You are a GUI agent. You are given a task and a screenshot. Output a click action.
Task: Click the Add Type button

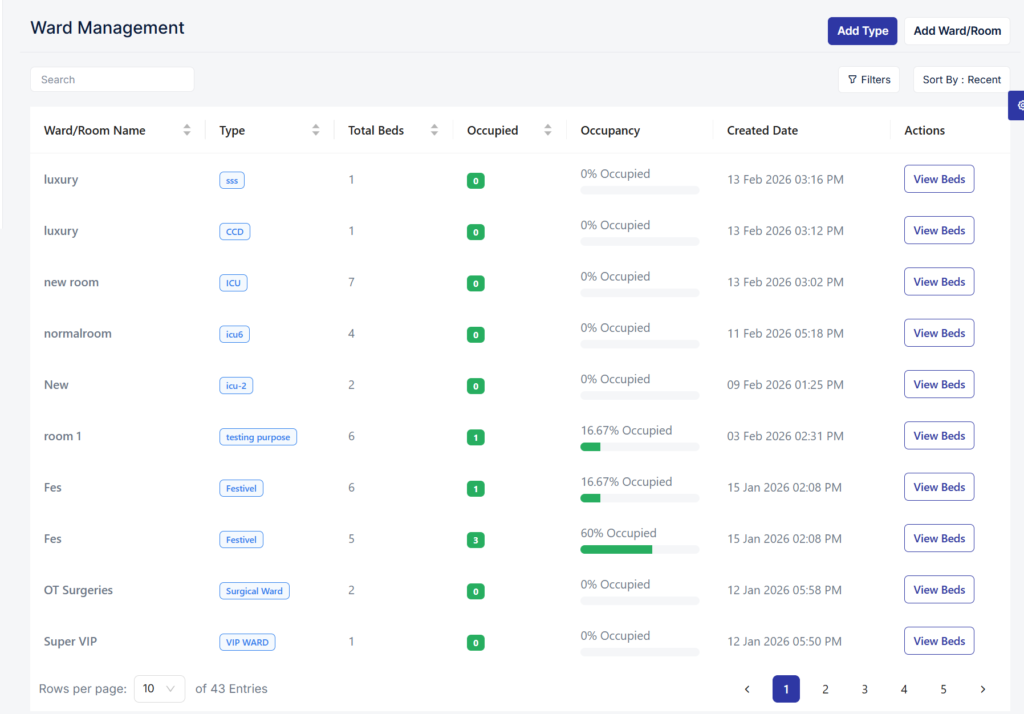pyautogui.click(x=862, y=31)
